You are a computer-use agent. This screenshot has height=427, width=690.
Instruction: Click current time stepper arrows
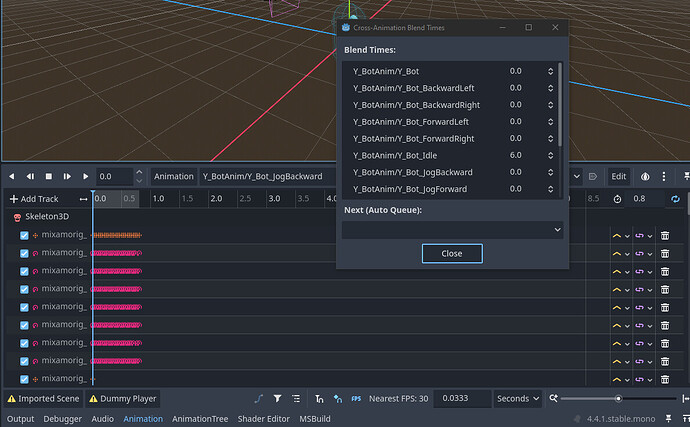[139, 177]
